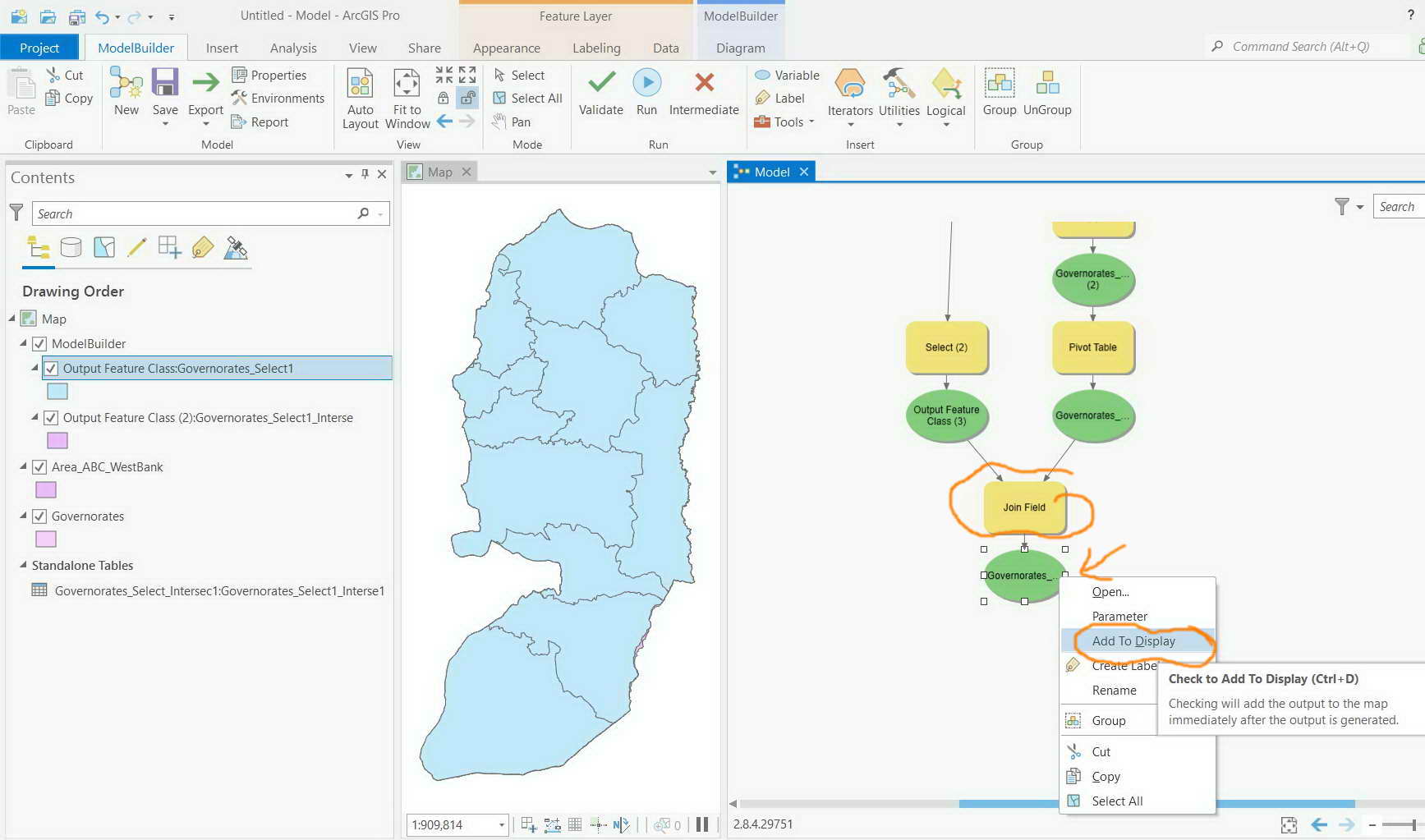Collapse the Area_ABC_WestBank layer legend

[23, 466]
